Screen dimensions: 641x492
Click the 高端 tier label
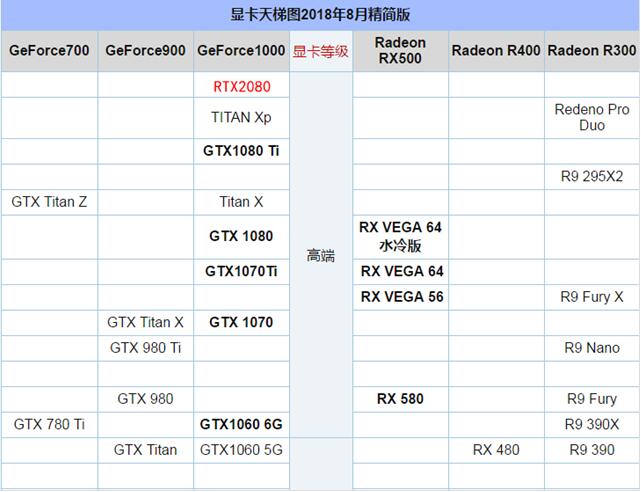point(320,256)
